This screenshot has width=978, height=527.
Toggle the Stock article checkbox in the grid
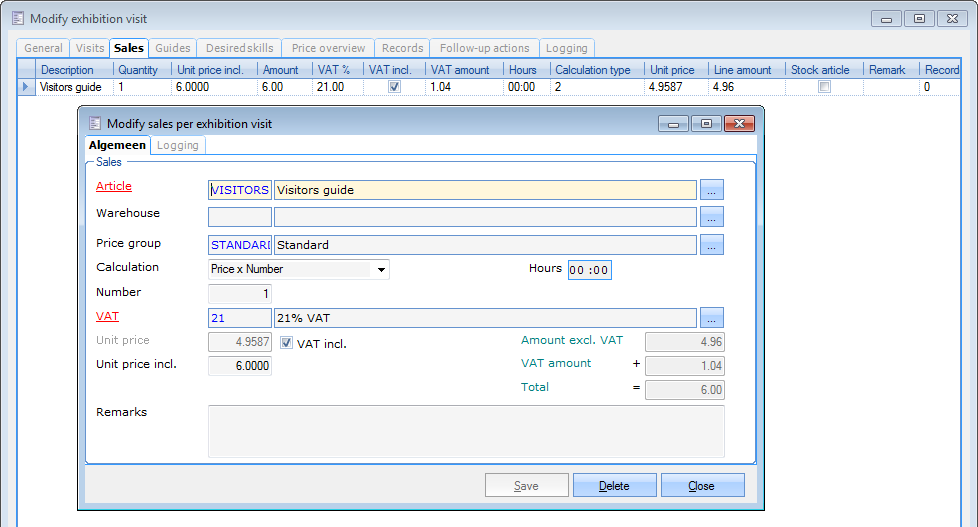click(824, 87)
